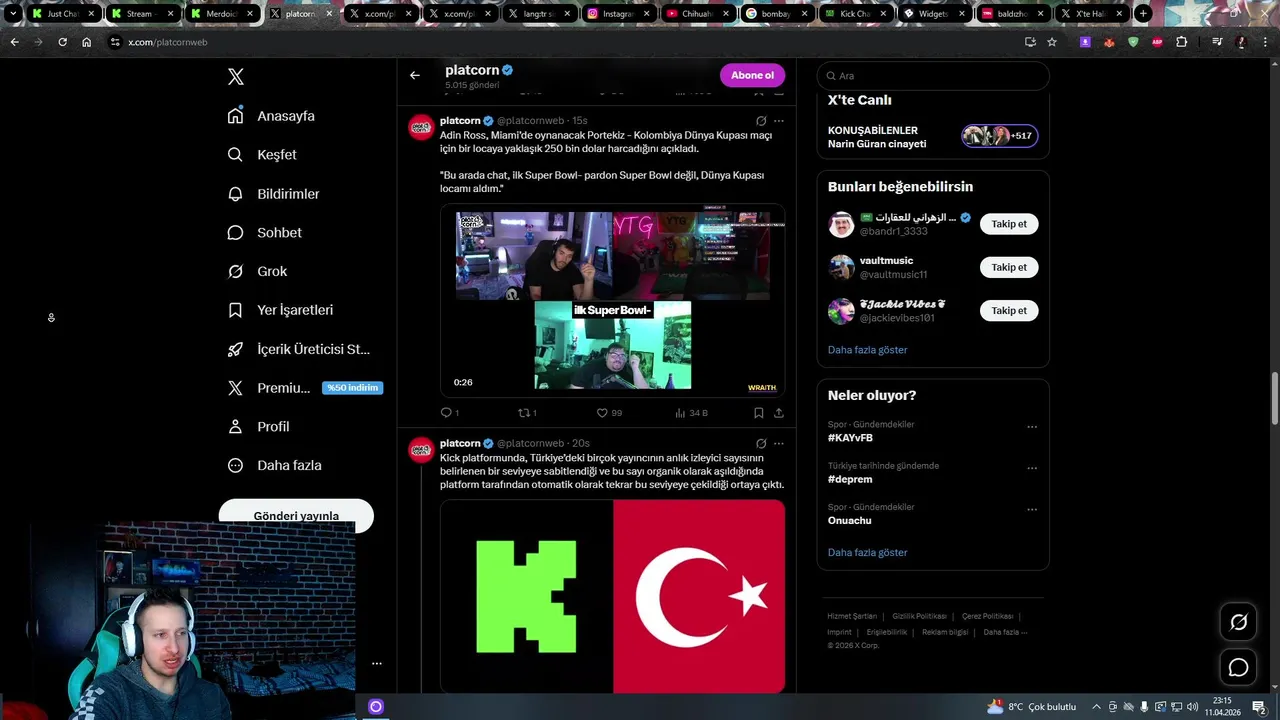View stats showing 34 B views
This screenshot has height=720, width=1280.
tap(691, 412)
